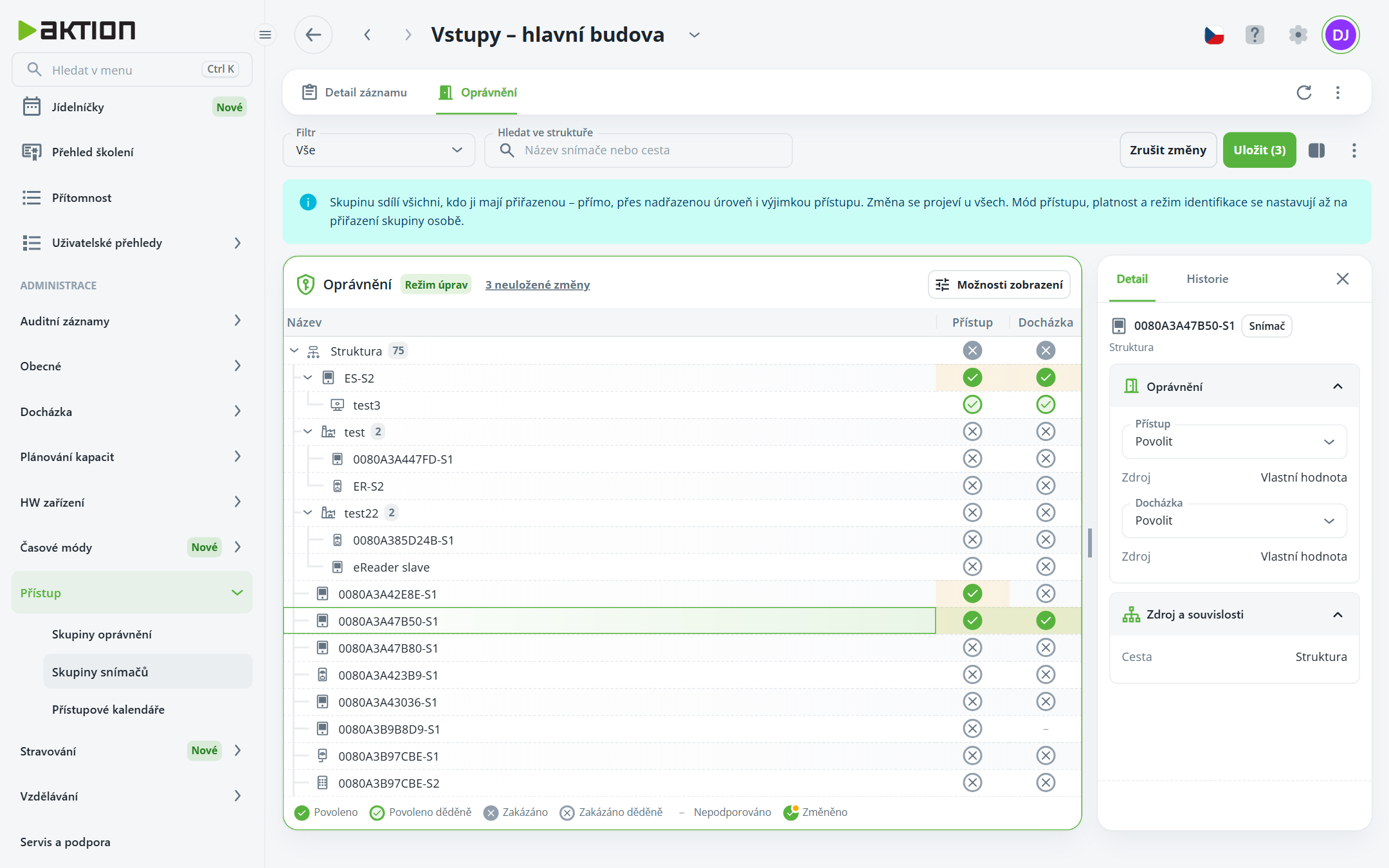Focus the Hledat v menu search box

pyautogui.click(x=132, y=69)
